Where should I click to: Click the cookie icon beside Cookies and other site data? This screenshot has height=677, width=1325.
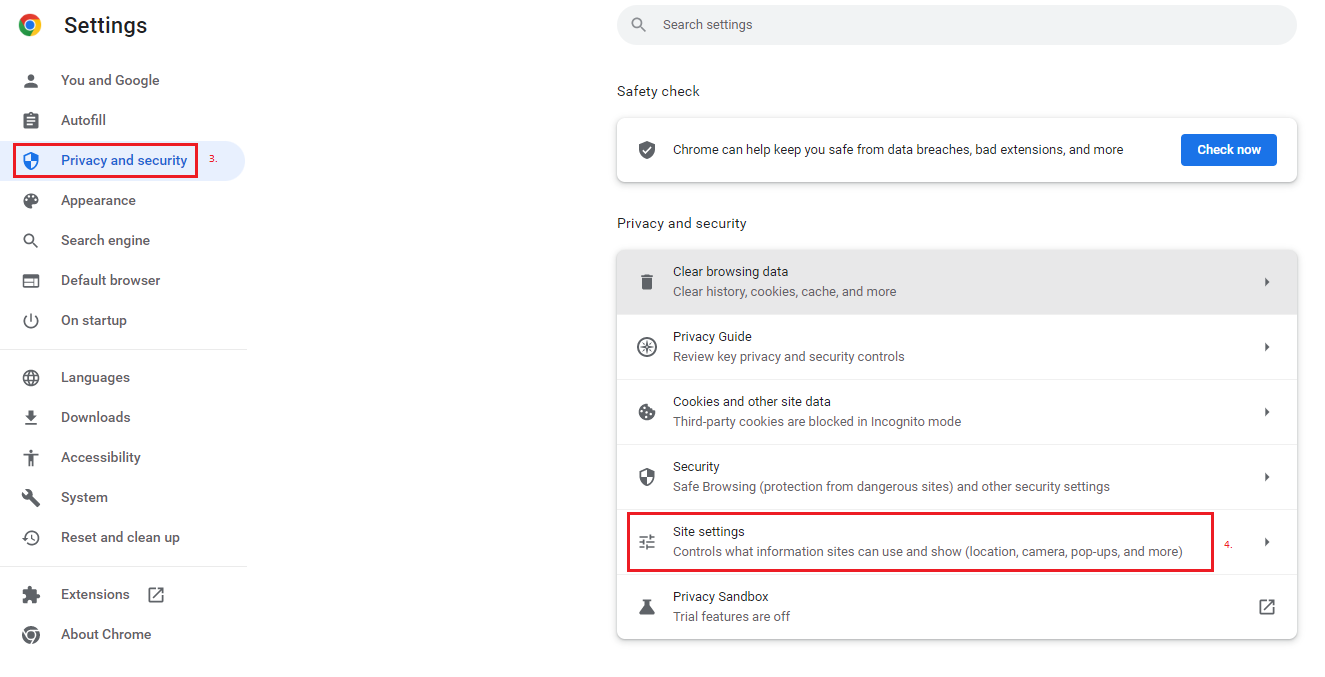pyautogui.click(x=647, y=411)
